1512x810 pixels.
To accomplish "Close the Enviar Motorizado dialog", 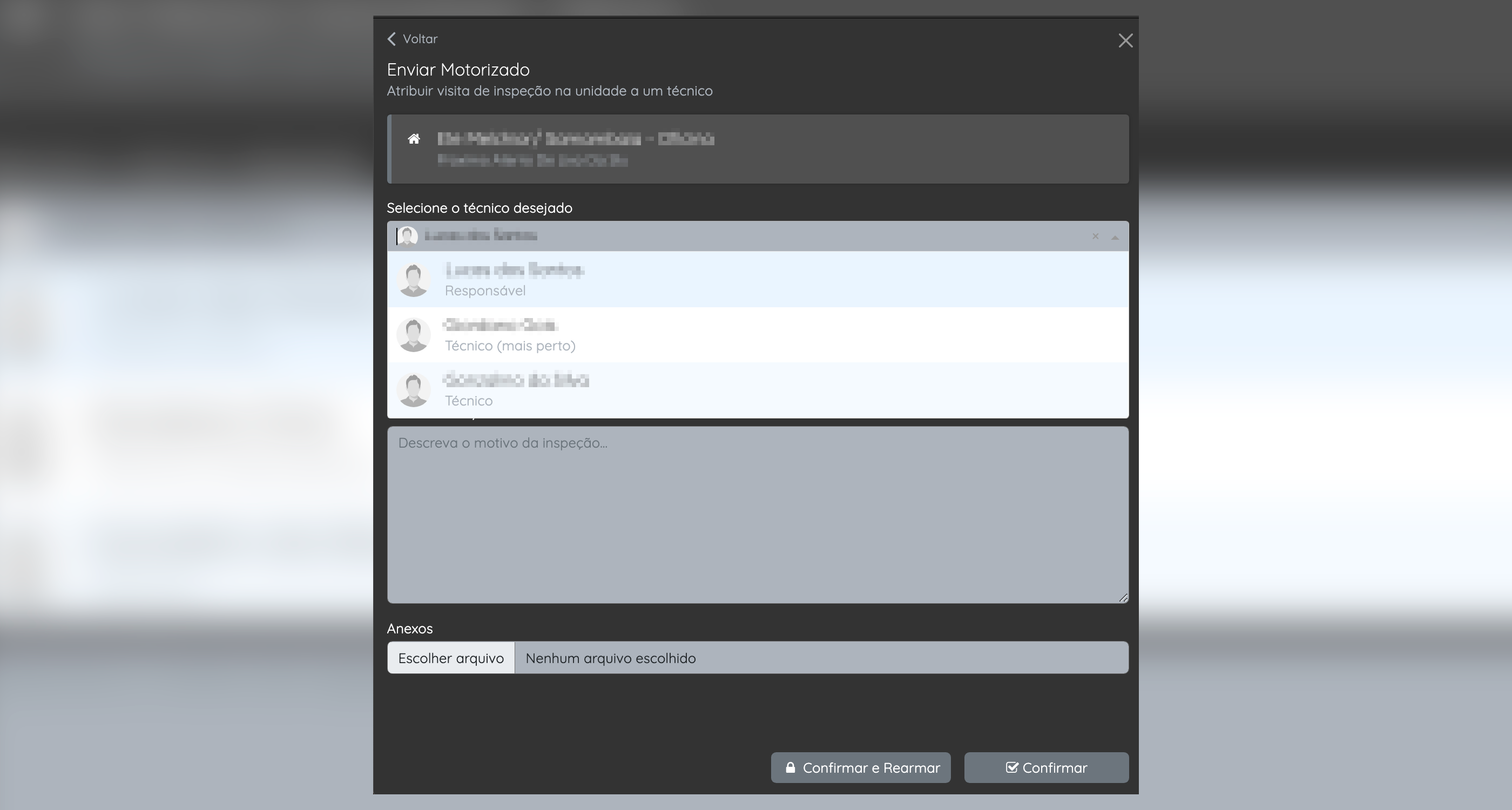I will [1125, 40].
